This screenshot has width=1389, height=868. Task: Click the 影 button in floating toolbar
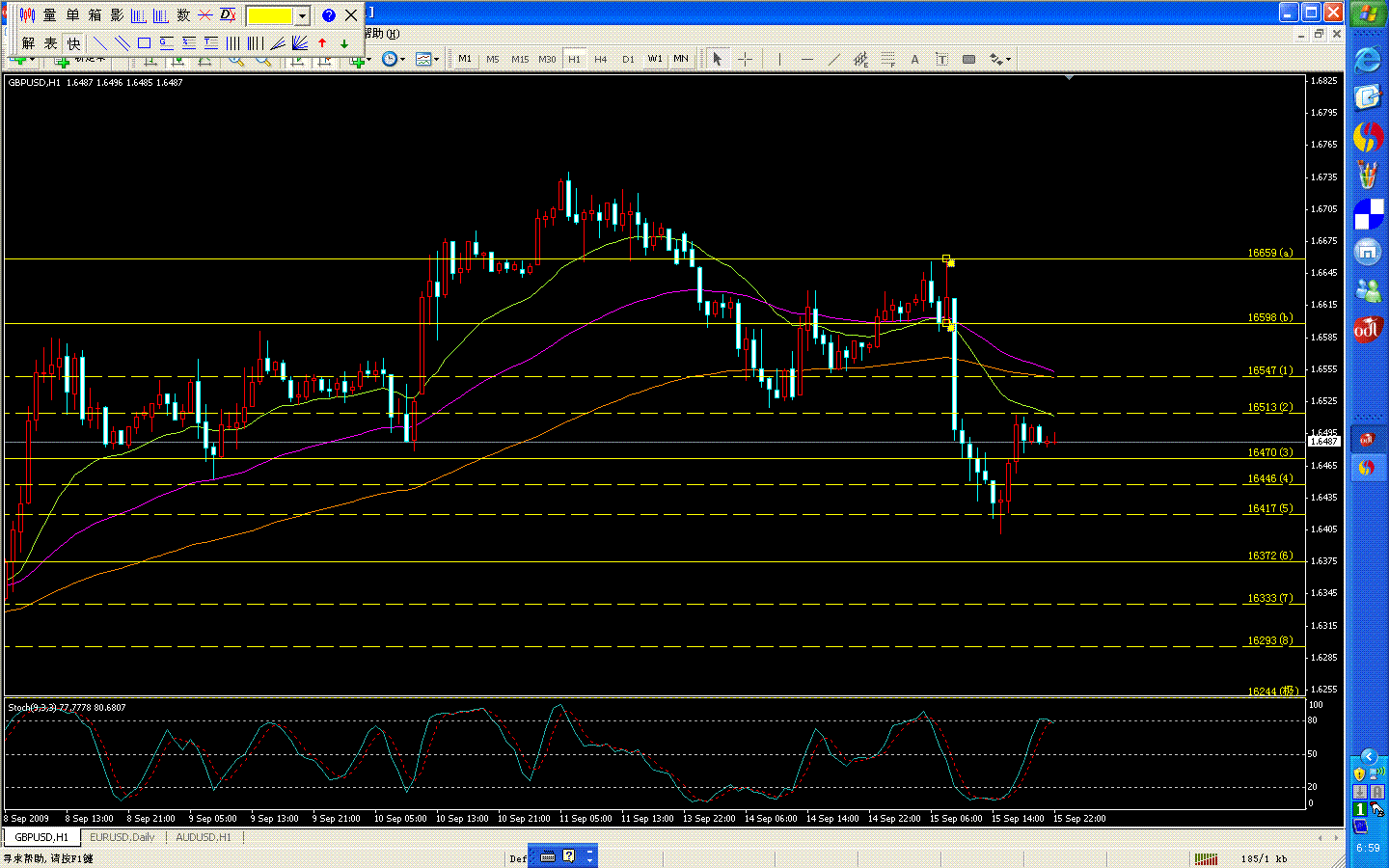tap(117, 15)
